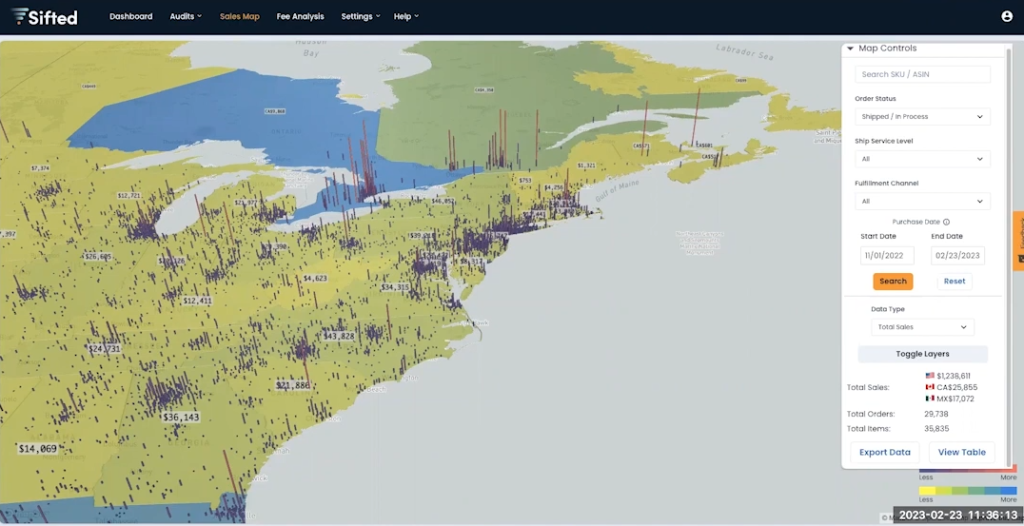This screenshot has height=526, width=1024.
Task: Click the Canada flag total sales icon
Action: point(930,387)
